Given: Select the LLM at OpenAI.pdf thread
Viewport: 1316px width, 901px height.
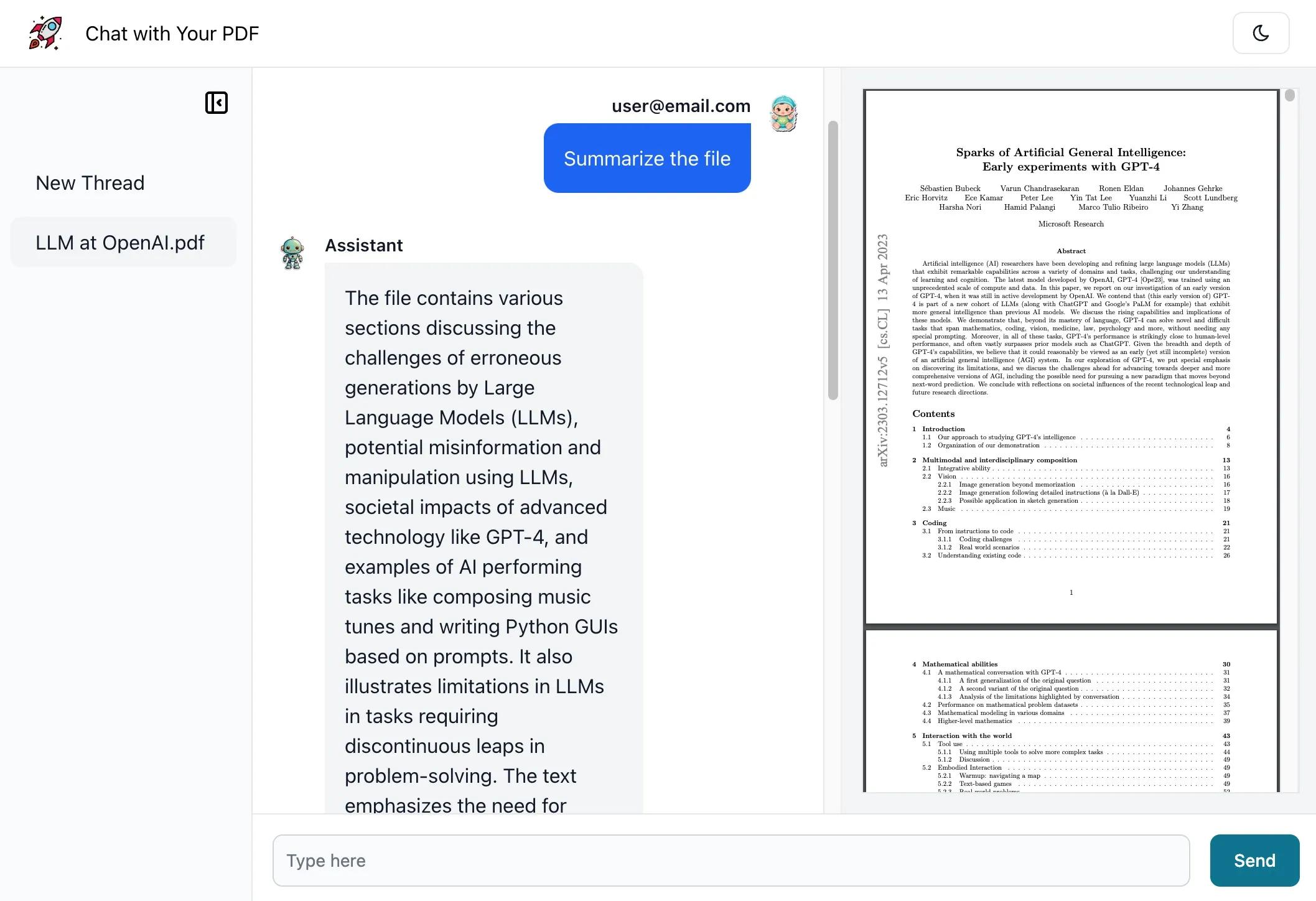Looking at the screenshot, I should (x=120, y=242).
